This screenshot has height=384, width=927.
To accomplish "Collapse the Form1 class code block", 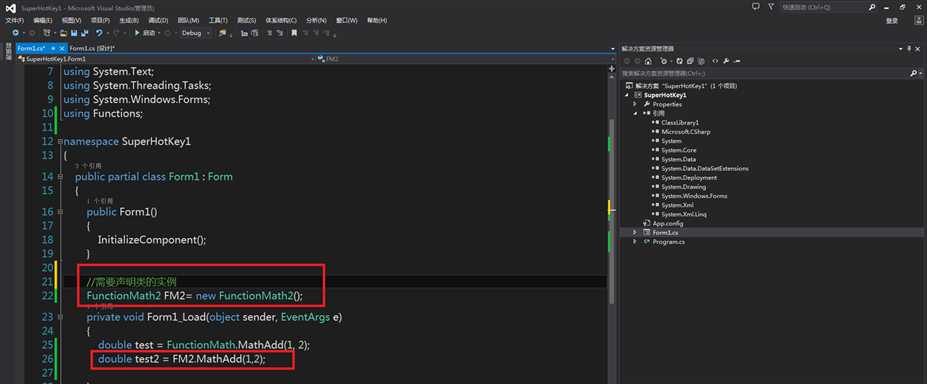I will 60,177.
